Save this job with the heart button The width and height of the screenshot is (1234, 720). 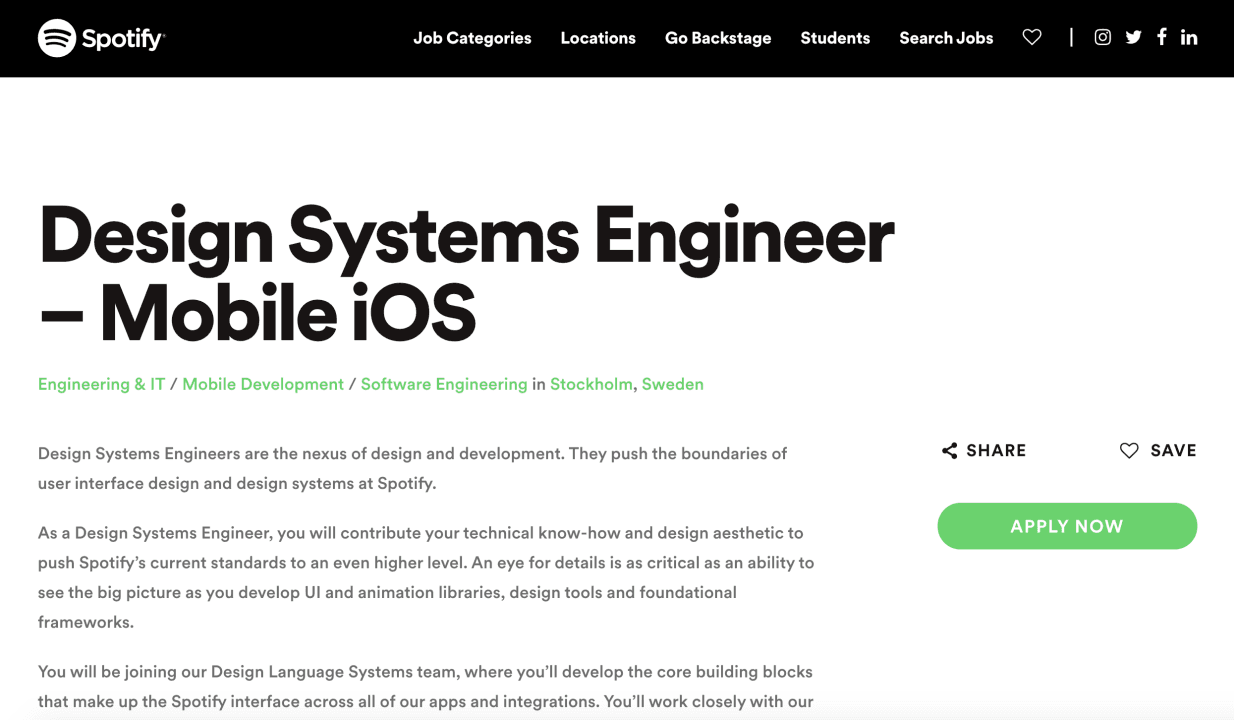1158,451
